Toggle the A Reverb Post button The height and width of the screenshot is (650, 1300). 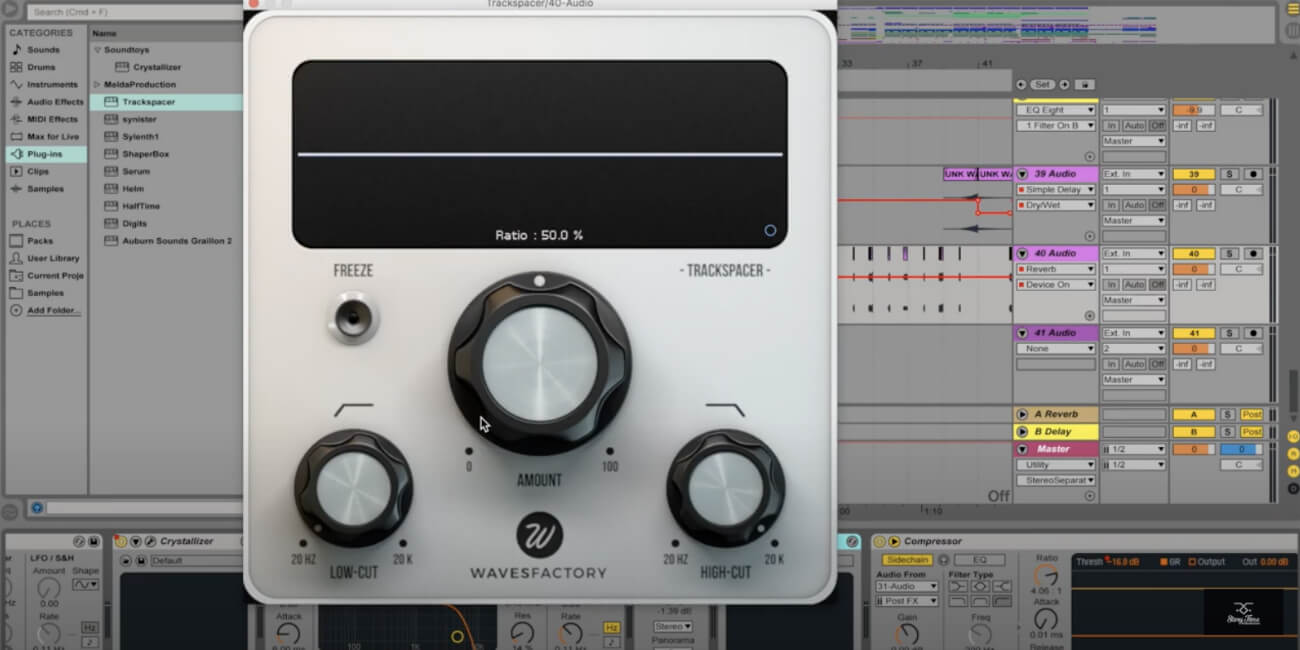[x=1252, y=414]
